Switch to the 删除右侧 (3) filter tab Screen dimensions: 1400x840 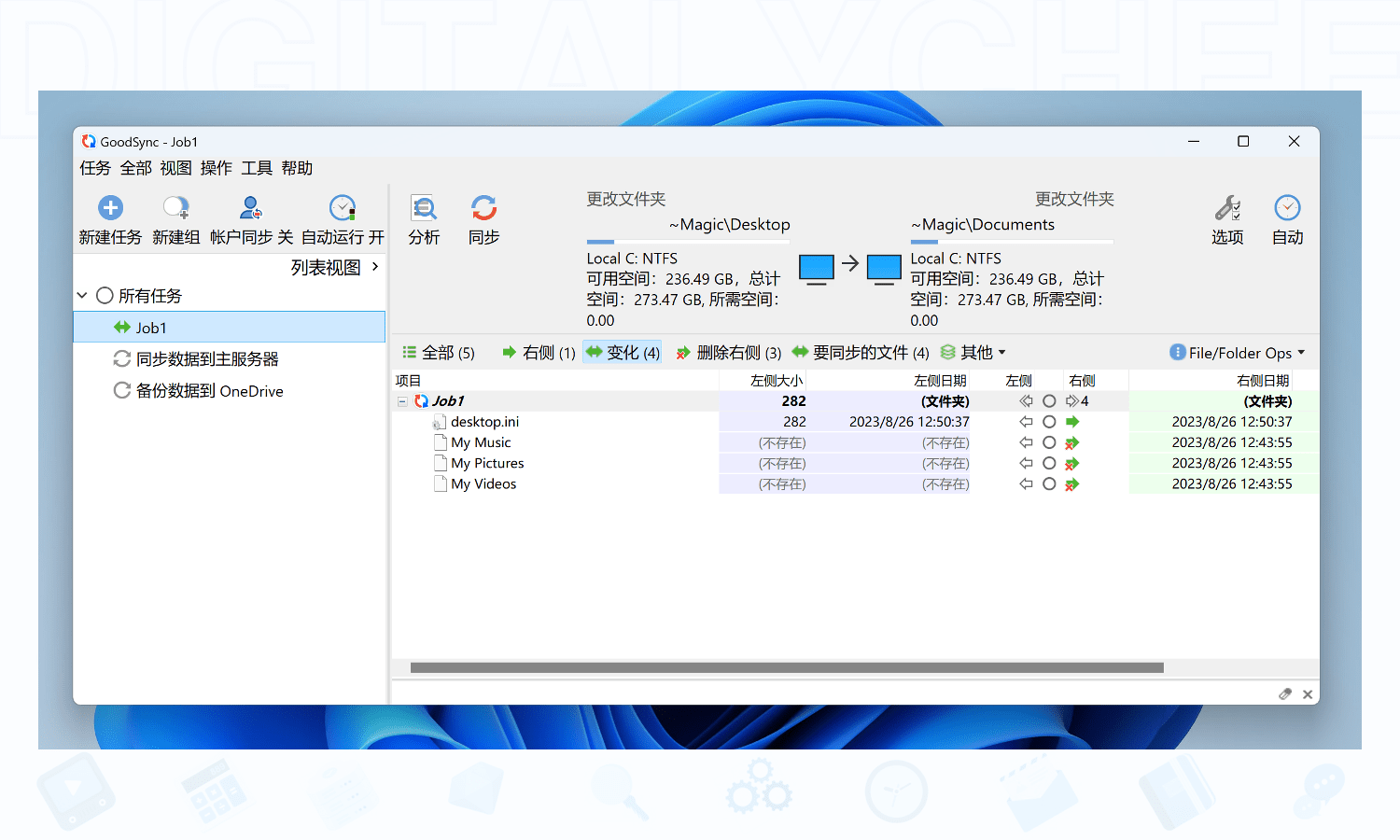(729, 353)
